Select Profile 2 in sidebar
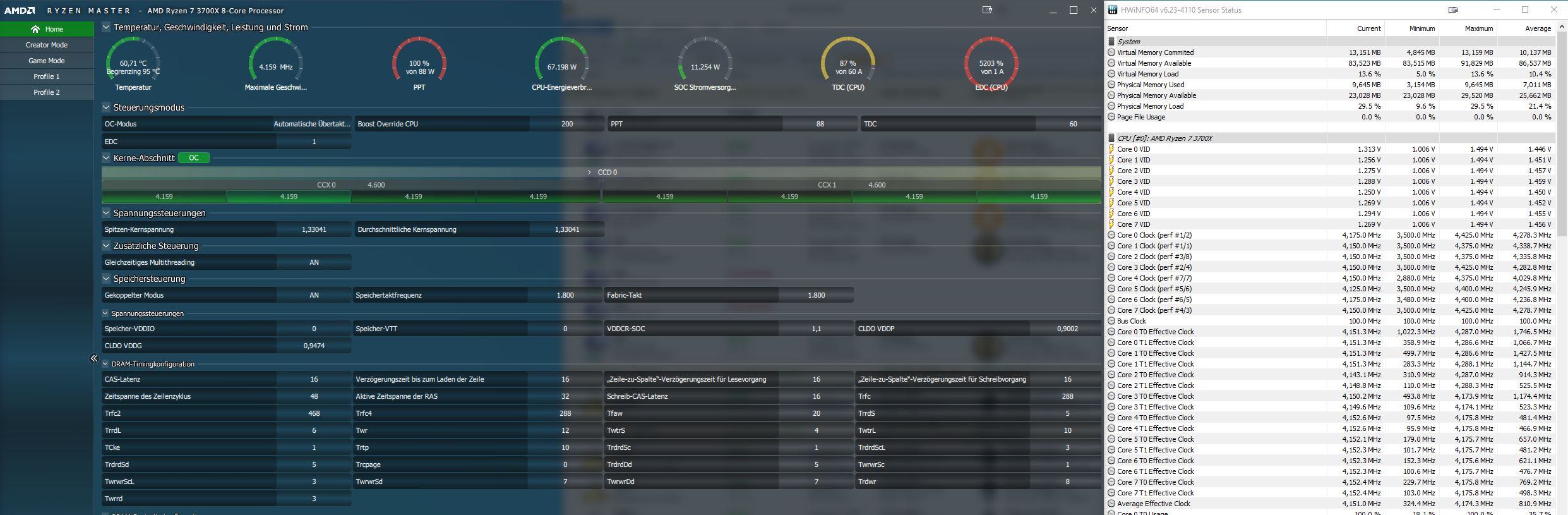The height and width of the screenshot is (515, 1568). pyautogui.click(x=47, y=92)
